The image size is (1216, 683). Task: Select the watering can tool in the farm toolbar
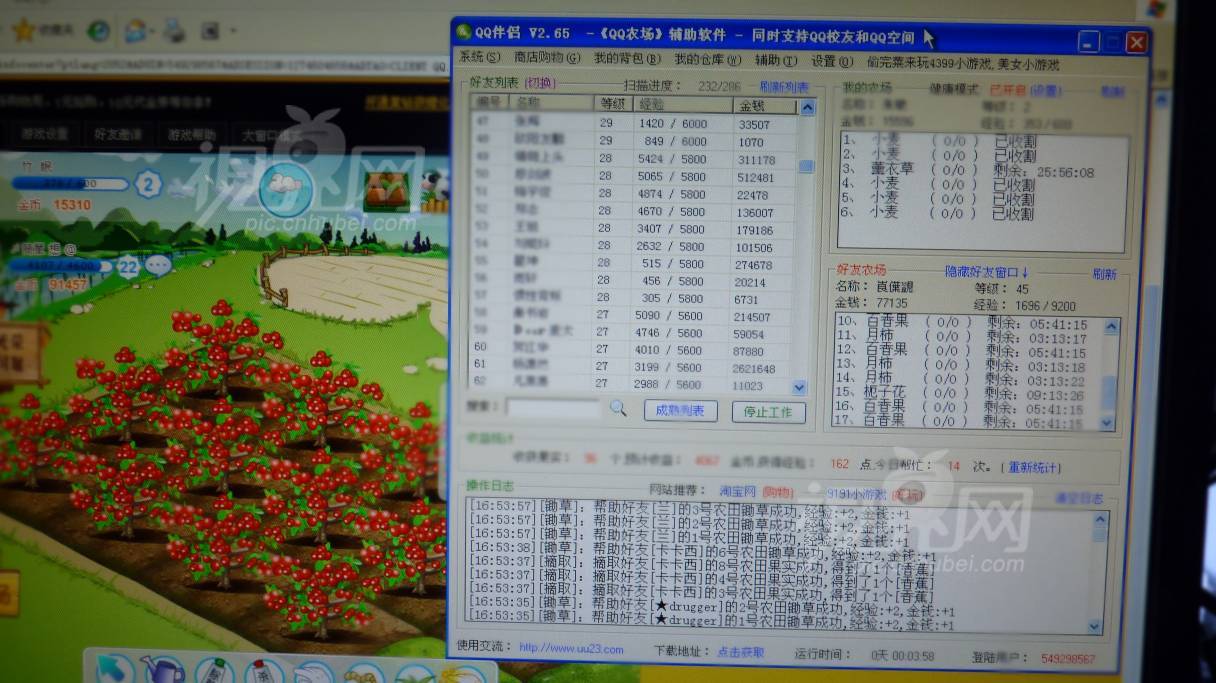tap(165, 668)
